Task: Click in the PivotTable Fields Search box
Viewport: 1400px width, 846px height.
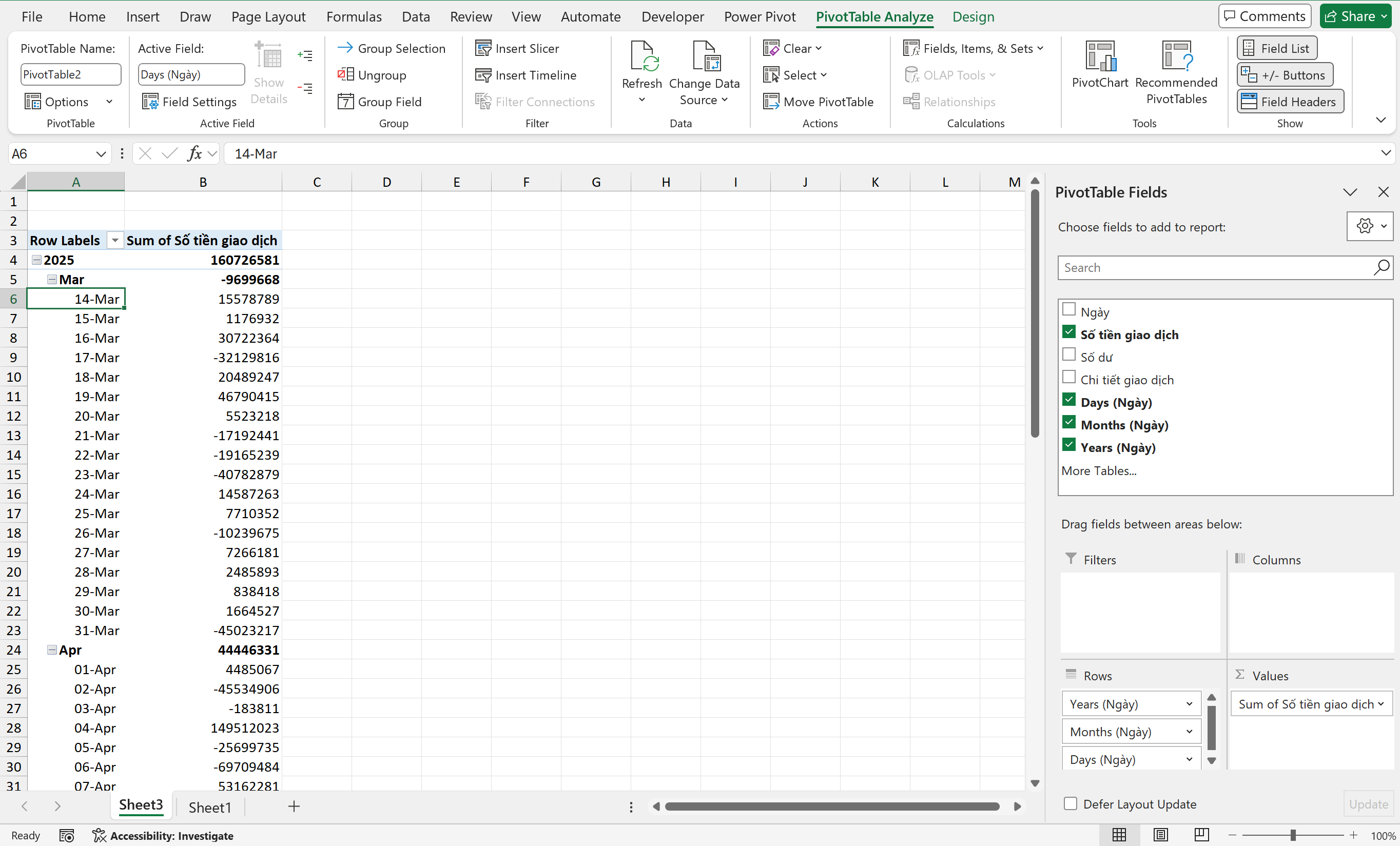Action: coord(1216,268)
